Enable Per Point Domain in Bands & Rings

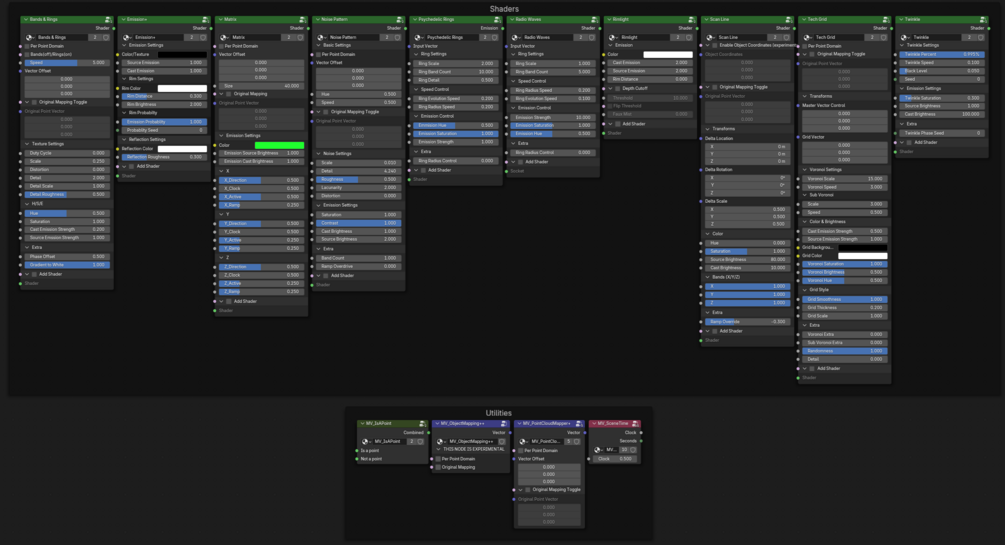[x=27, y=46]
